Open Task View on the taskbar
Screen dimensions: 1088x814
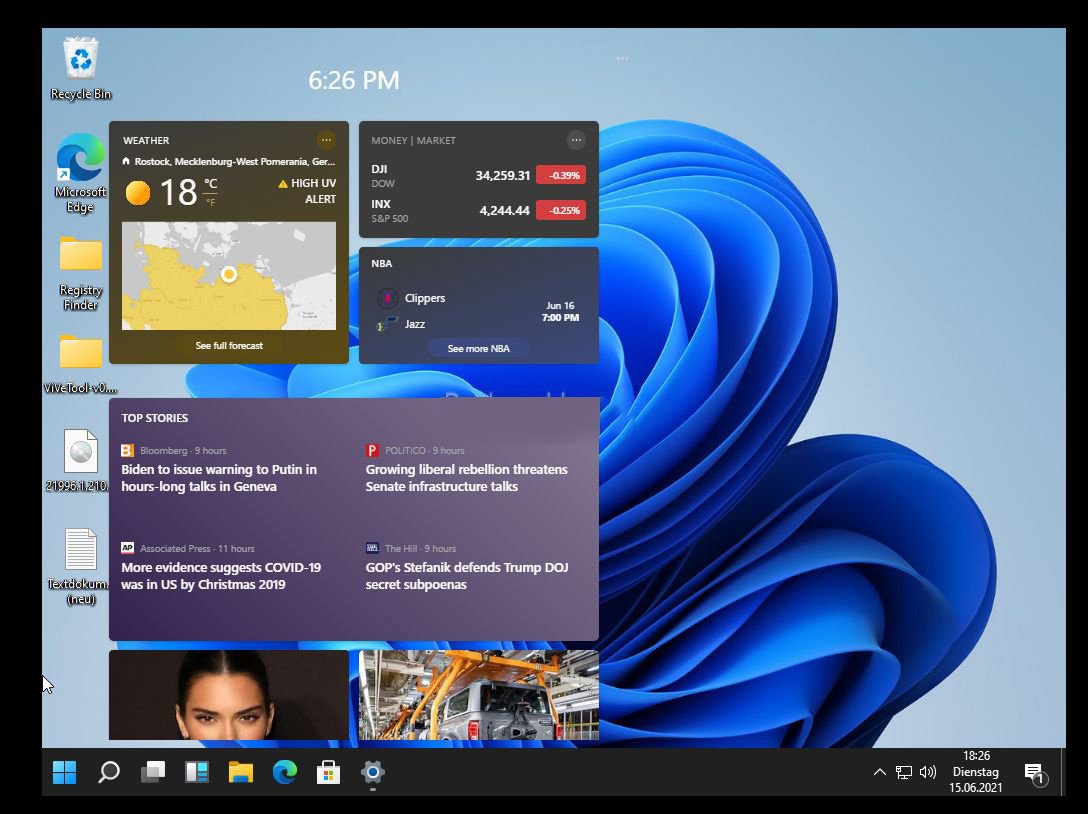tap(153, 772)
